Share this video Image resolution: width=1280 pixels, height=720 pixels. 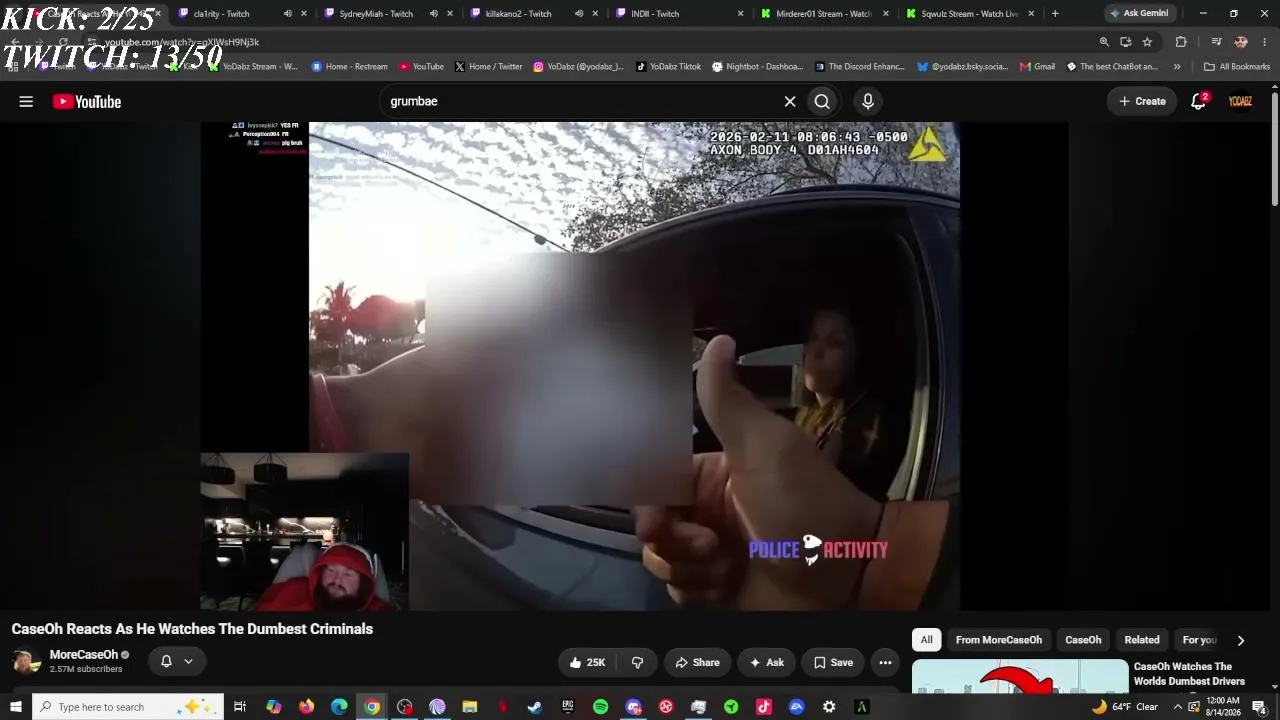pyautogui.click(x=697, y=662)
